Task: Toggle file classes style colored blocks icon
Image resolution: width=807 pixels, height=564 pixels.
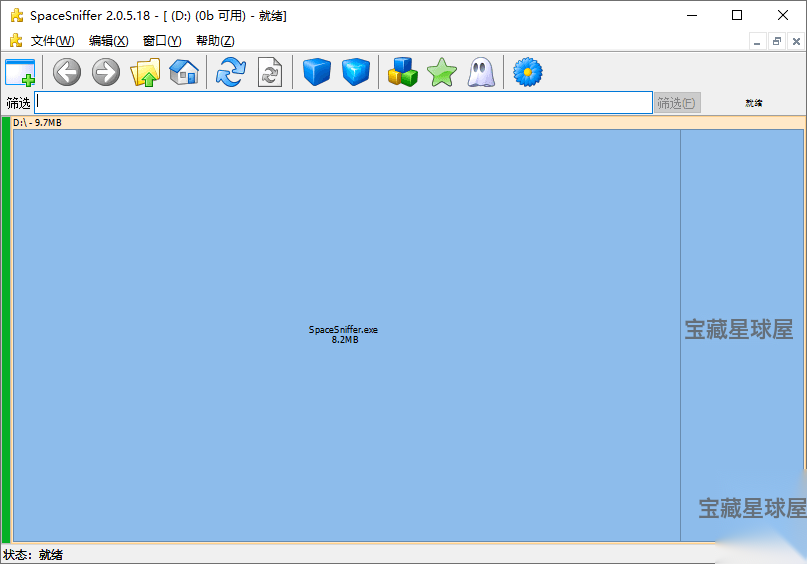Action: [402, 72]
